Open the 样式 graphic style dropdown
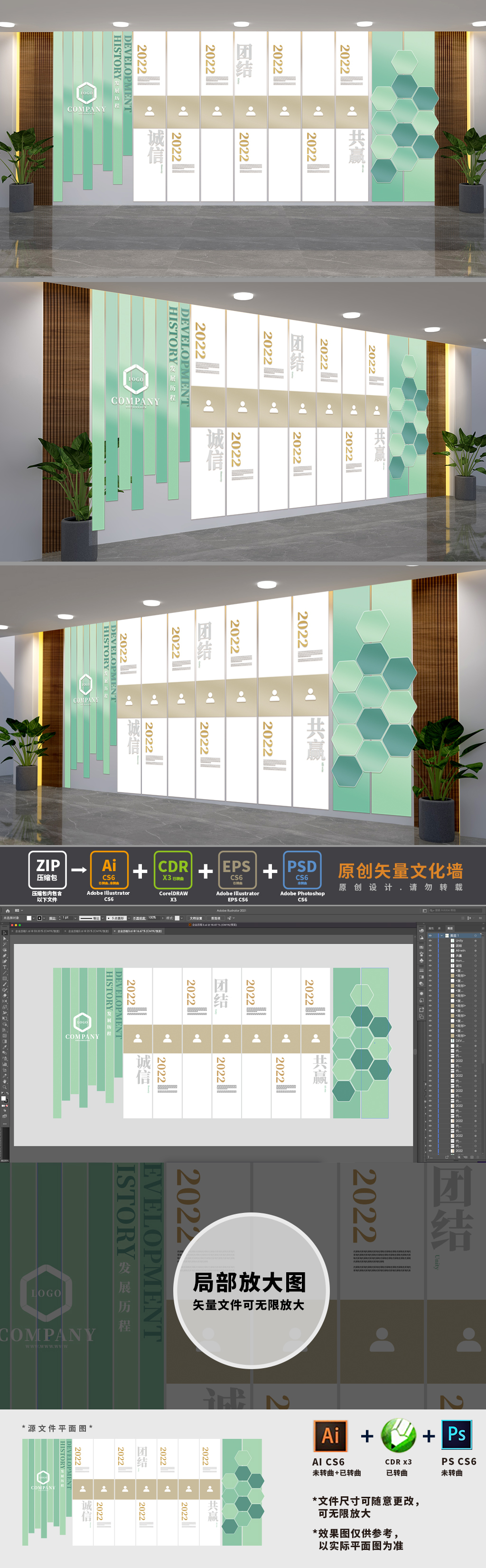 pyautogui.click(x=182, y=918)
